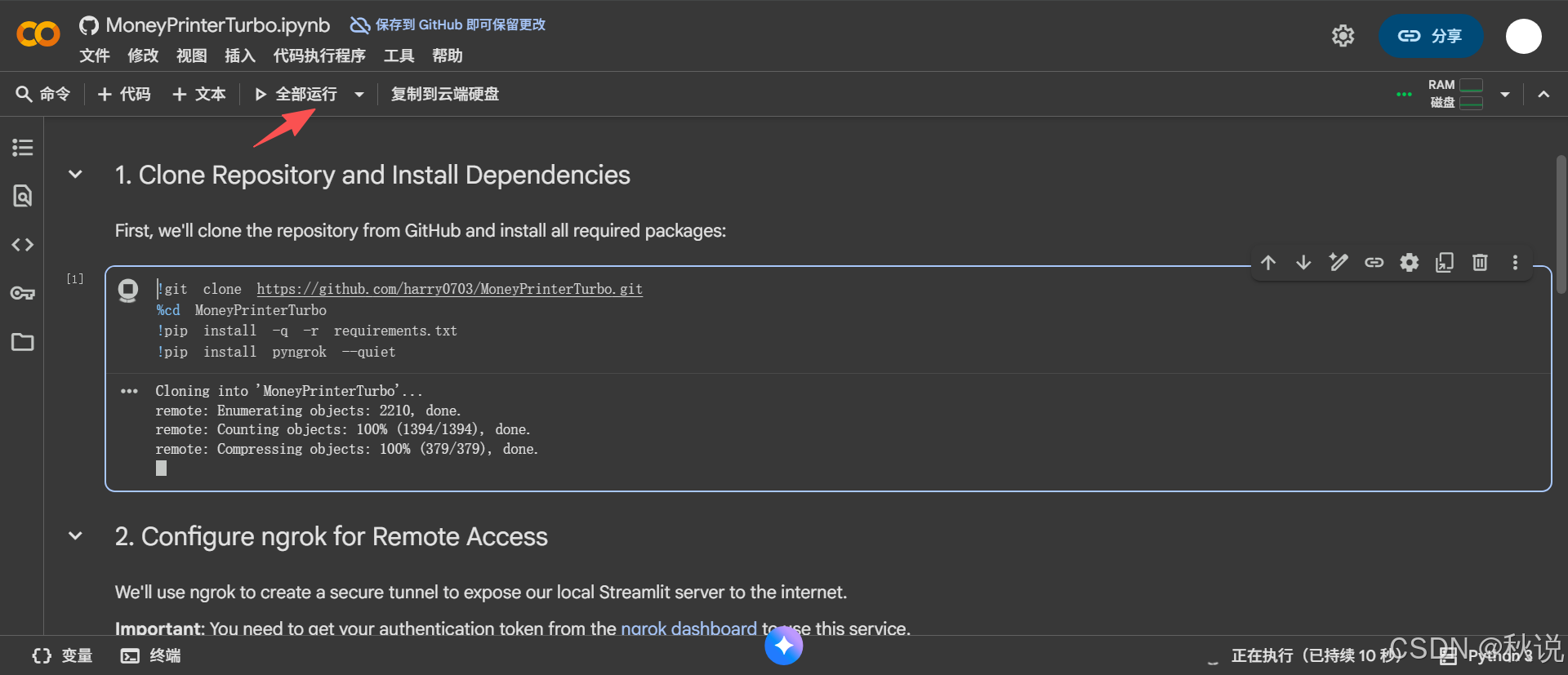Click the 'Cloning into MoneyPrinterTurbo' output line
Image resolution: width=1568 pixels, height=675 pixels.
[289, 391]
